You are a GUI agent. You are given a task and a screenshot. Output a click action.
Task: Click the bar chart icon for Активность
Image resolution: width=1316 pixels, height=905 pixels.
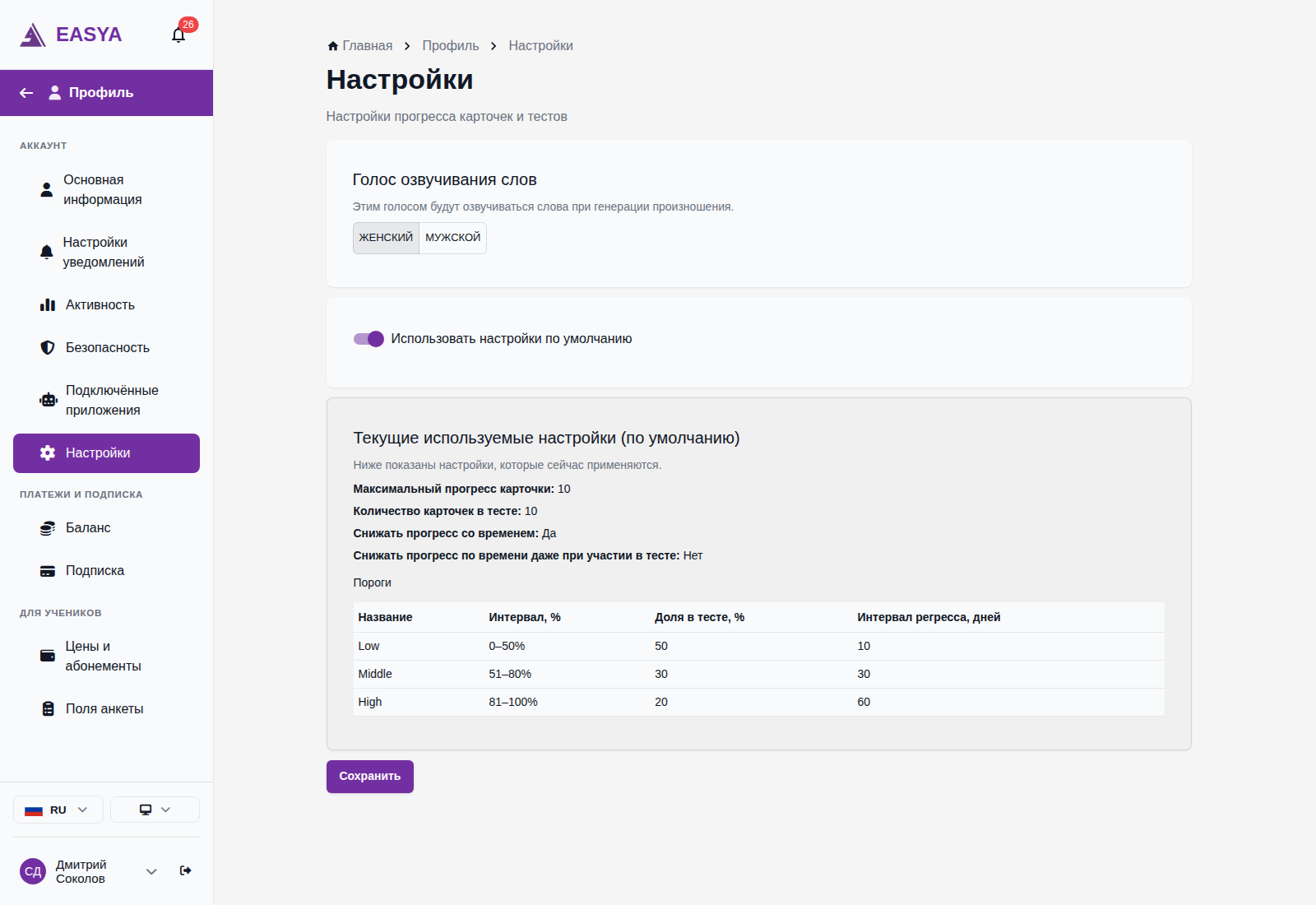(48, 305)
